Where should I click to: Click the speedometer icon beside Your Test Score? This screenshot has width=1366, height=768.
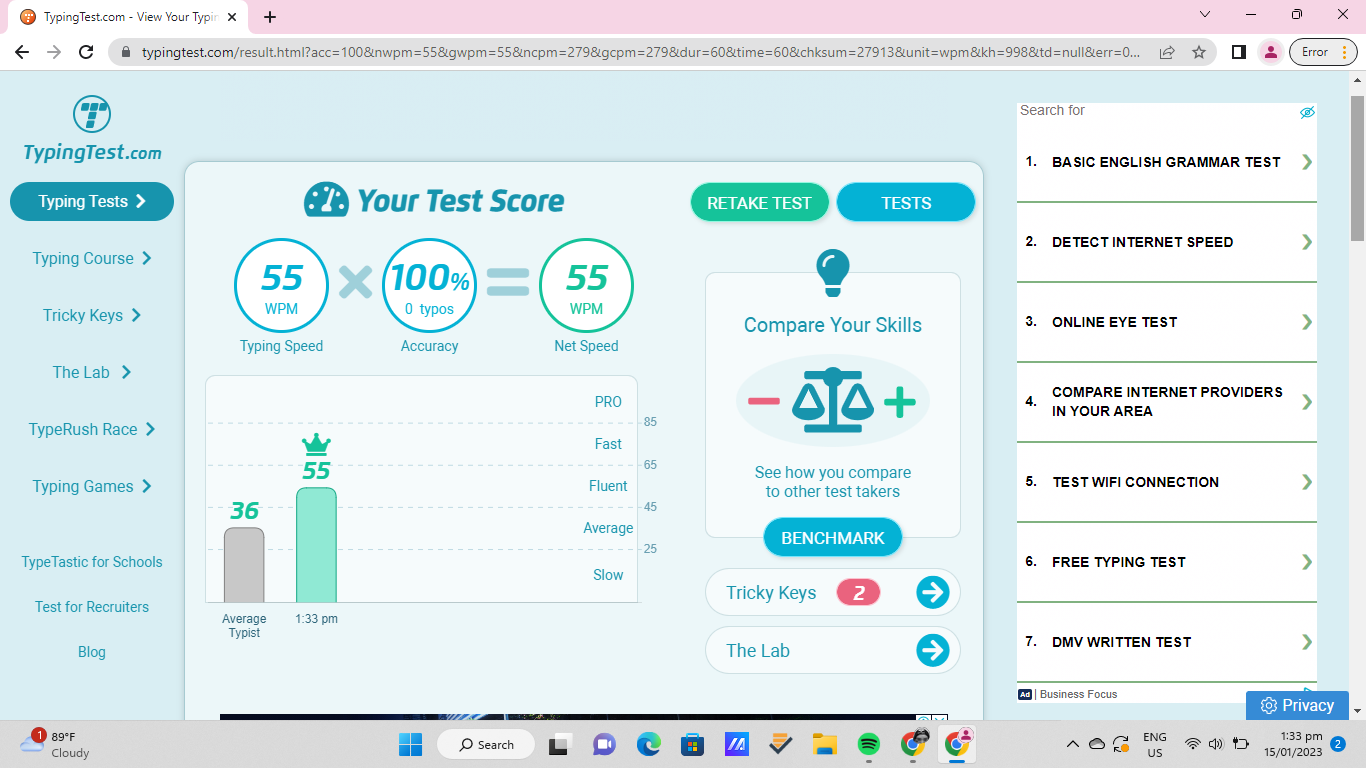point(326,200)
